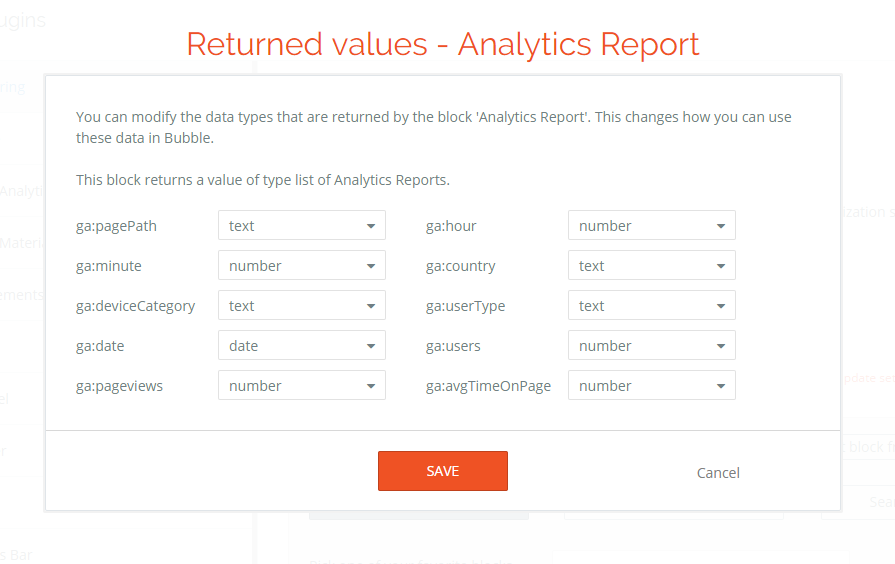
Task: Open the ga:hour type dropdown
Action: pyautogui.click(x=650, y=226)
